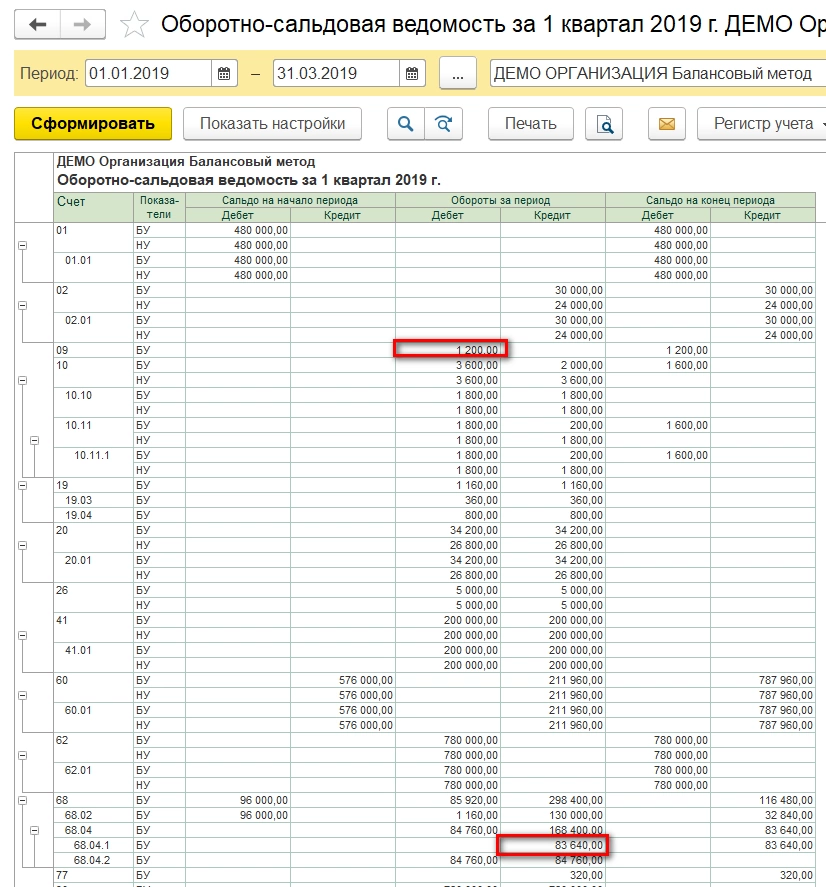Open calendar for period end date
The width and height of the screenshot is (826, 887).
click(411, 74)
